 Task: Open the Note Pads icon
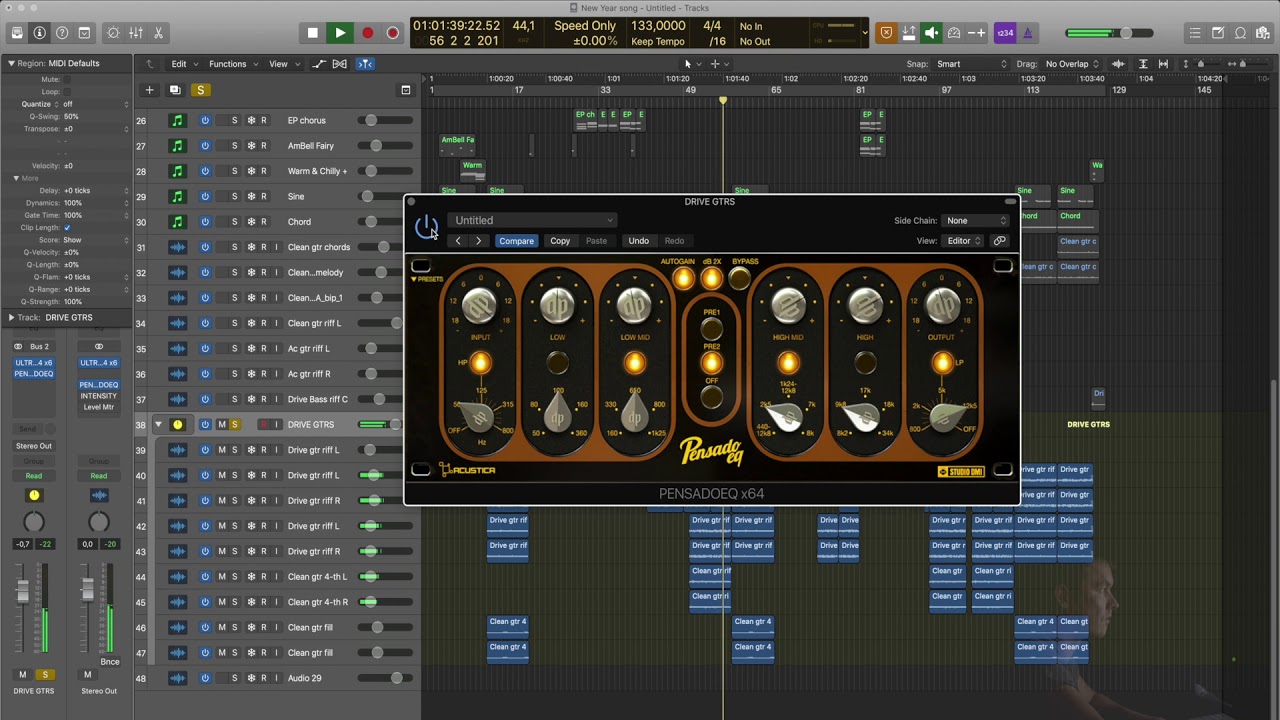tap(1218, 33)
